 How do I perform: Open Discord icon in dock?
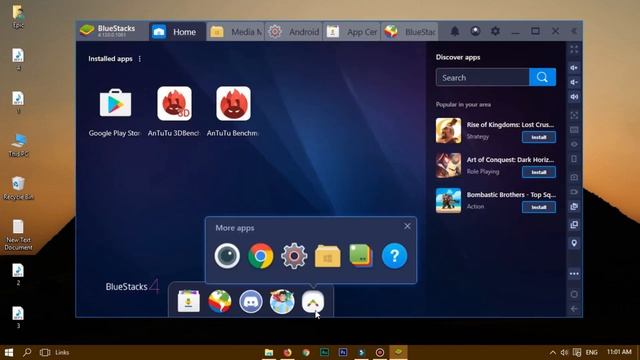(251, 301)
